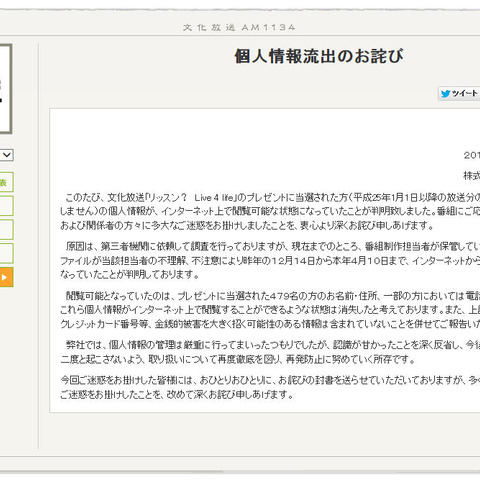Screen dimensions: 480x480
Task: Click the 個人情報流出のお詫び page title
Action: point(319,56)
